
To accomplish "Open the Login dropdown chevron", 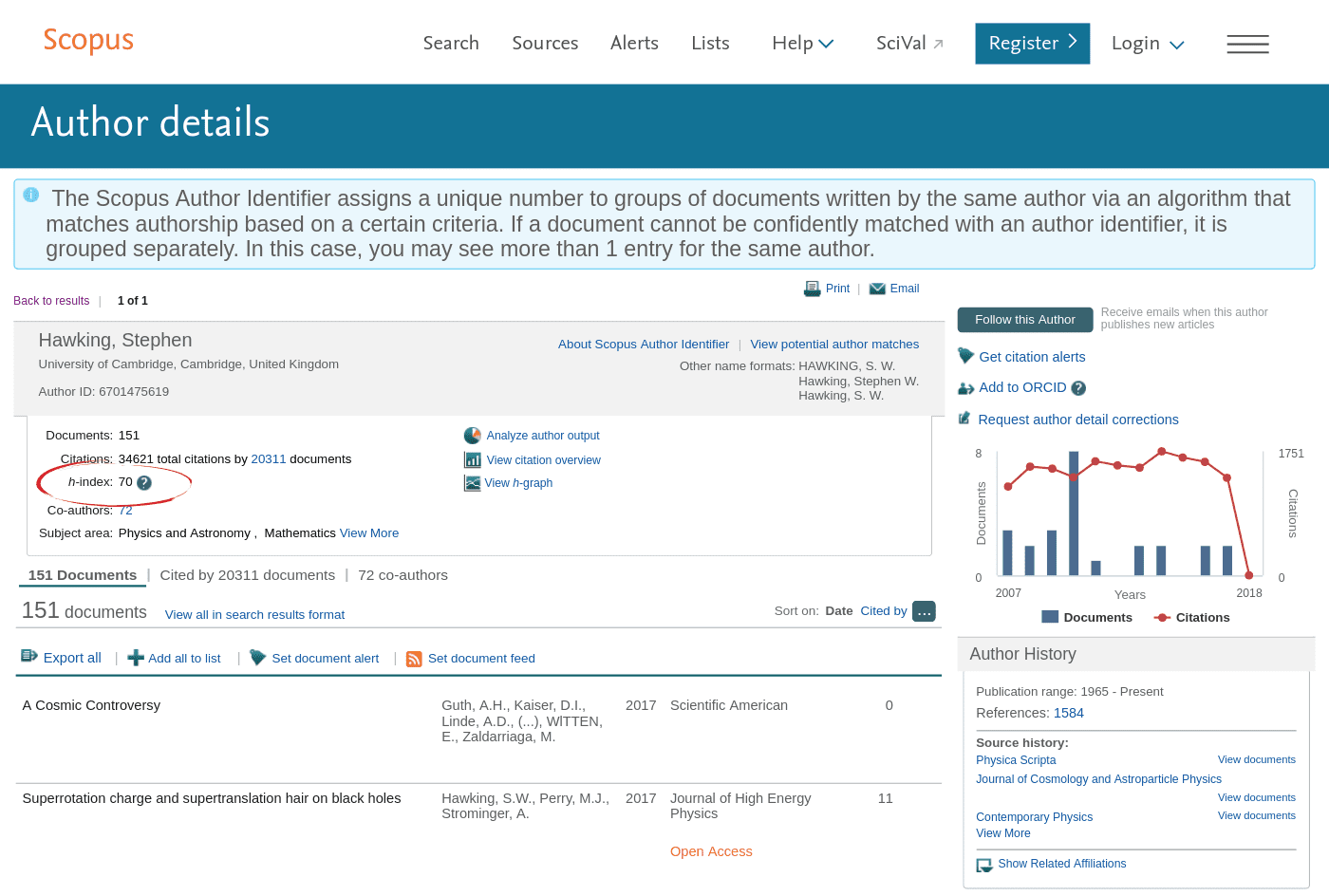I will point(1177,44).
